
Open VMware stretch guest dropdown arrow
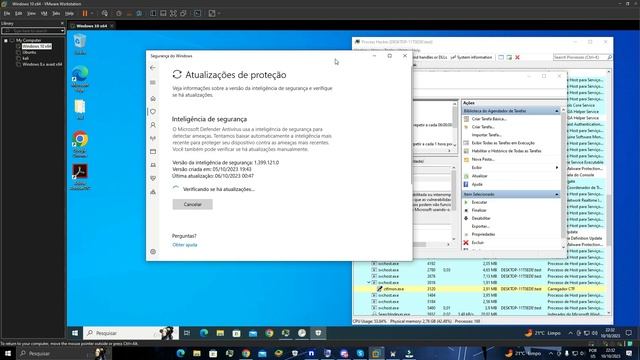[x=219, y=13]
